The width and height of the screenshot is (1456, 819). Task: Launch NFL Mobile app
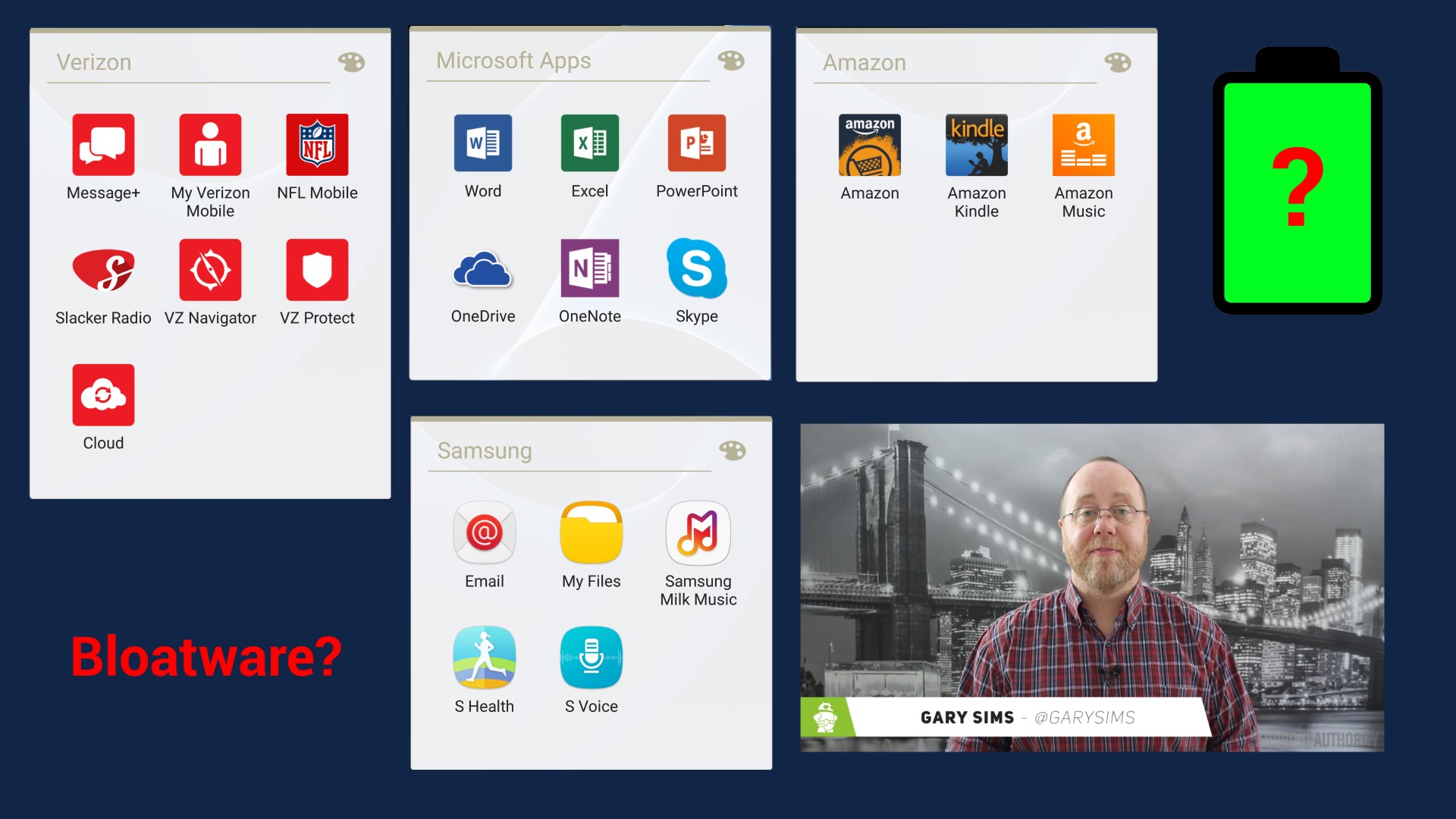317,145
